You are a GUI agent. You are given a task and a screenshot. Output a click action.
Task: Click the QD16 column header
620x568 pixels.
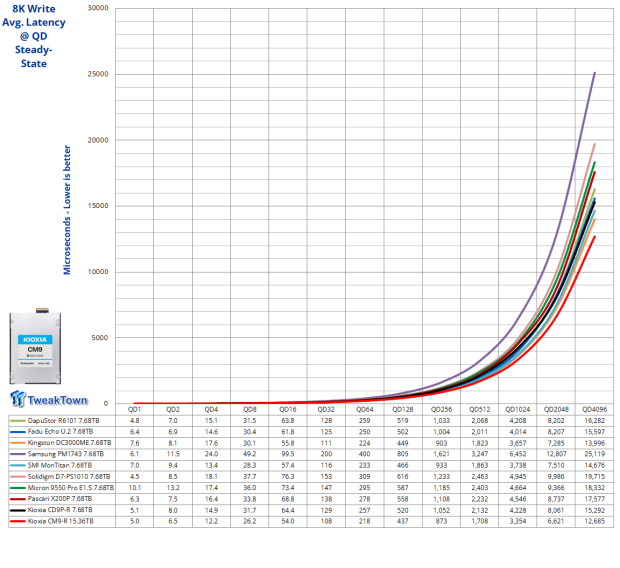[x=288, y=409]
